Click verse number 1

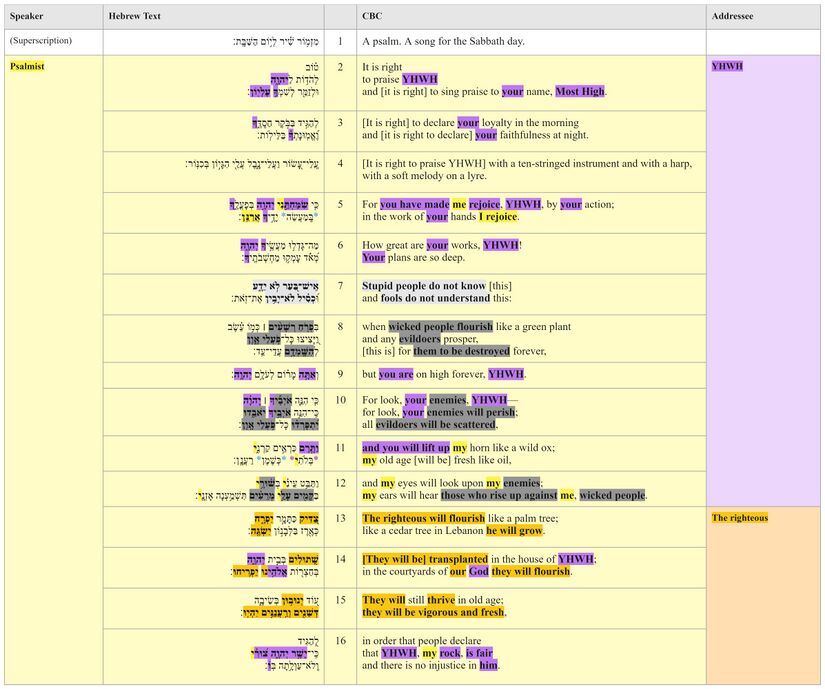[x=341, y=41]
